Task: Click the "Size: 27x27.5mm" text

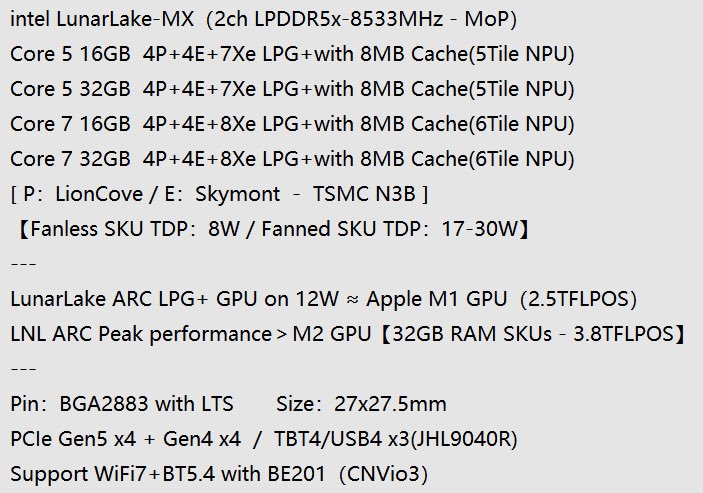Action: (x=360, y=404)
